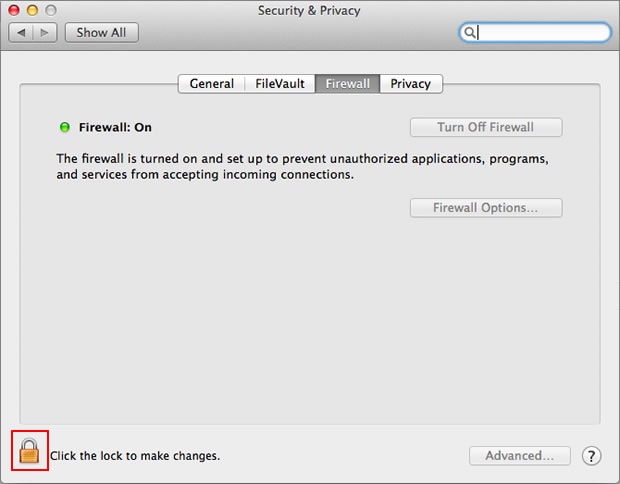Open the FileVault tab
The height and width of the screenshot is (484, 620).
pos(280,84)
